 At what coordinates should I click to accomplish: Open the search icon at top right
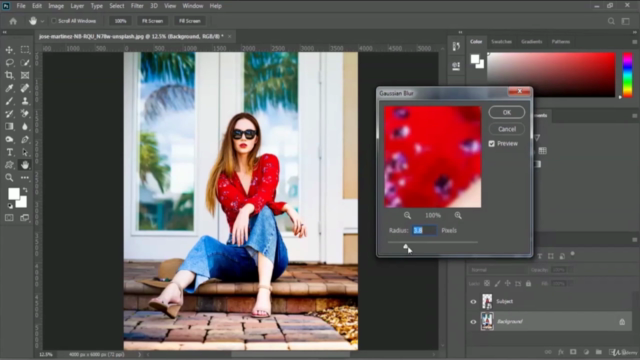pos(611,21)
